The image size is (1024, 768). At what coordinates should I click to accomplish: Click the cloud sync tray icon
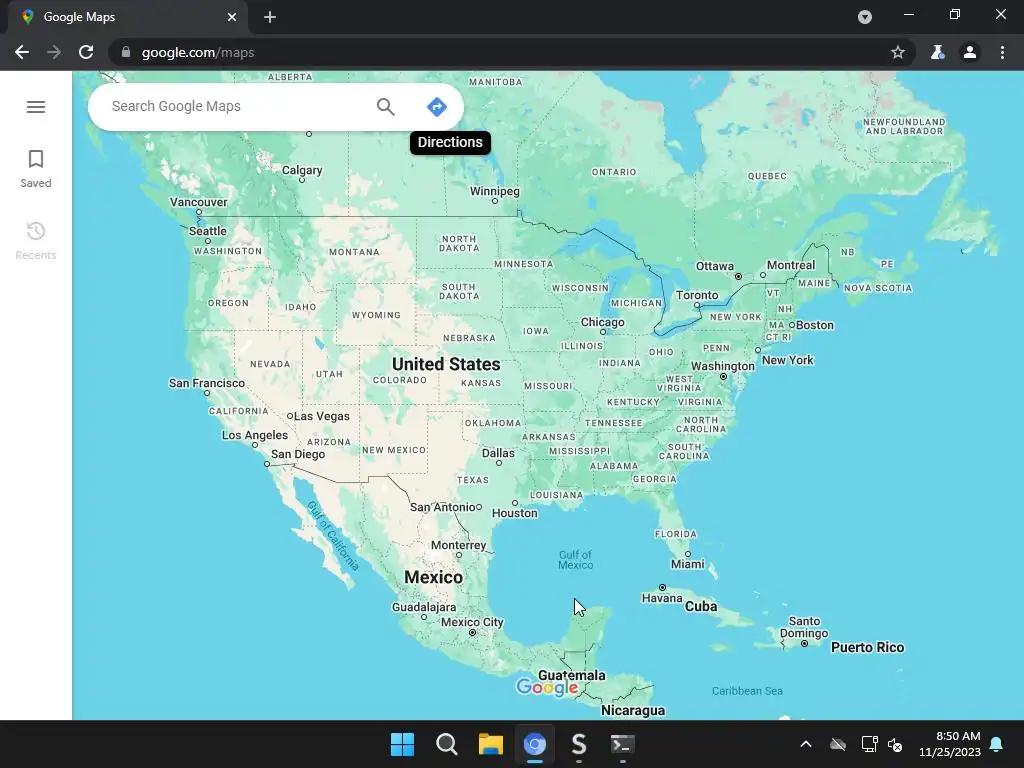tap(838, 744)
